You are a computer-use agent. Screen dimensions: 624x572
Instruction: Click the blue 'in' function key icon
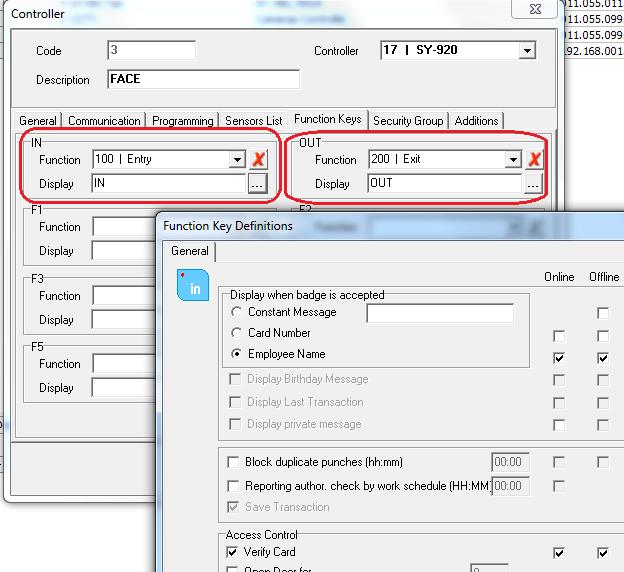(191, 286)
